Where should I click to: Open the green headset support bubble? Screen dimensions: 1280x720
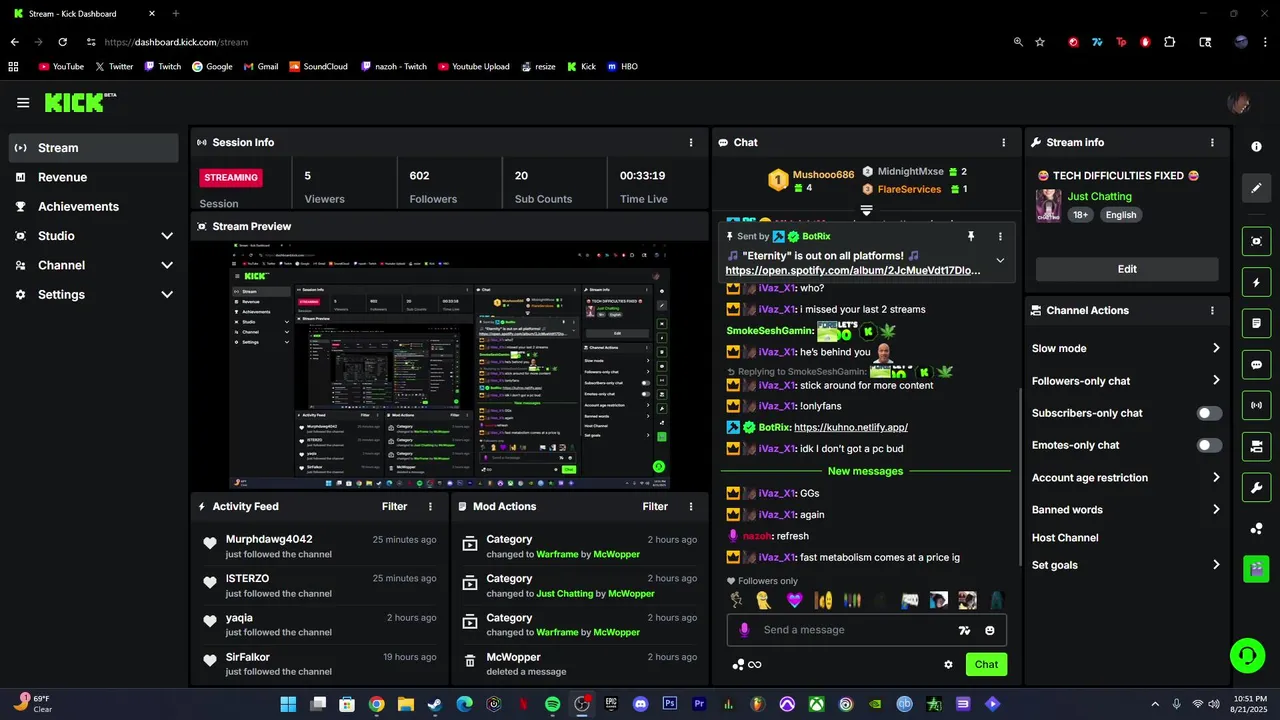(1247, 656)
